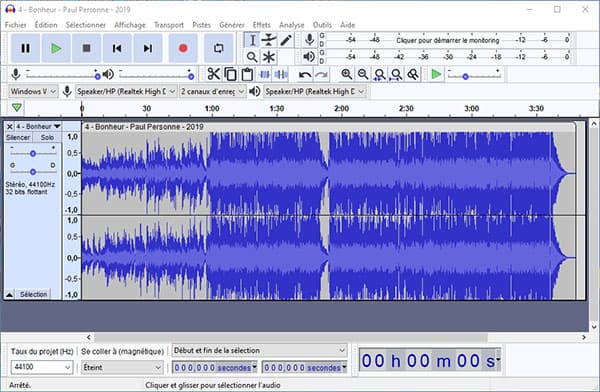Open the Windows audio host dropdown
This screenshot has width=600, height=392.
point(33,91)
